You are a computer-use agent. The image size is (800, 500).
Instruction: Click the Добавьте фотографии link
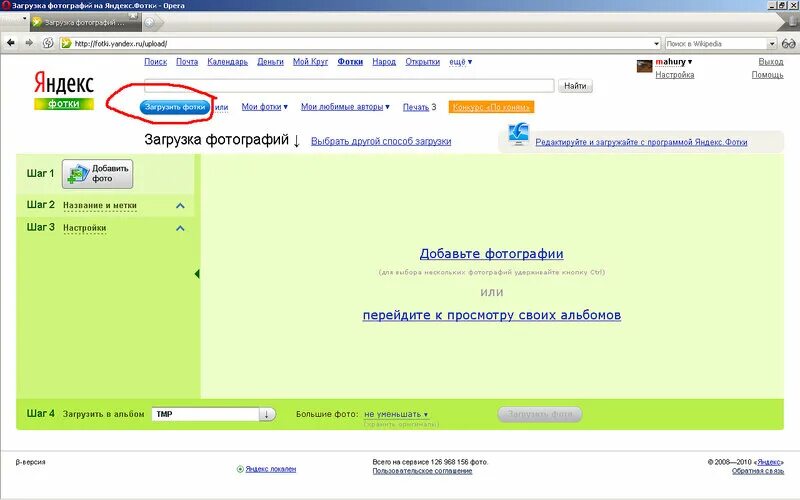click(491, 254)
